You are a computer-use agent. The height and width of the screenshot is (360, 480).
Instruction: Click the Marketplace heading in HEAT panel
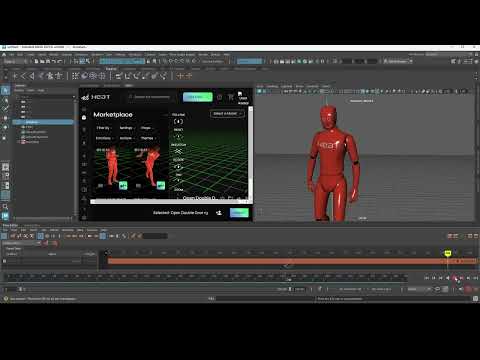[113, 114]
